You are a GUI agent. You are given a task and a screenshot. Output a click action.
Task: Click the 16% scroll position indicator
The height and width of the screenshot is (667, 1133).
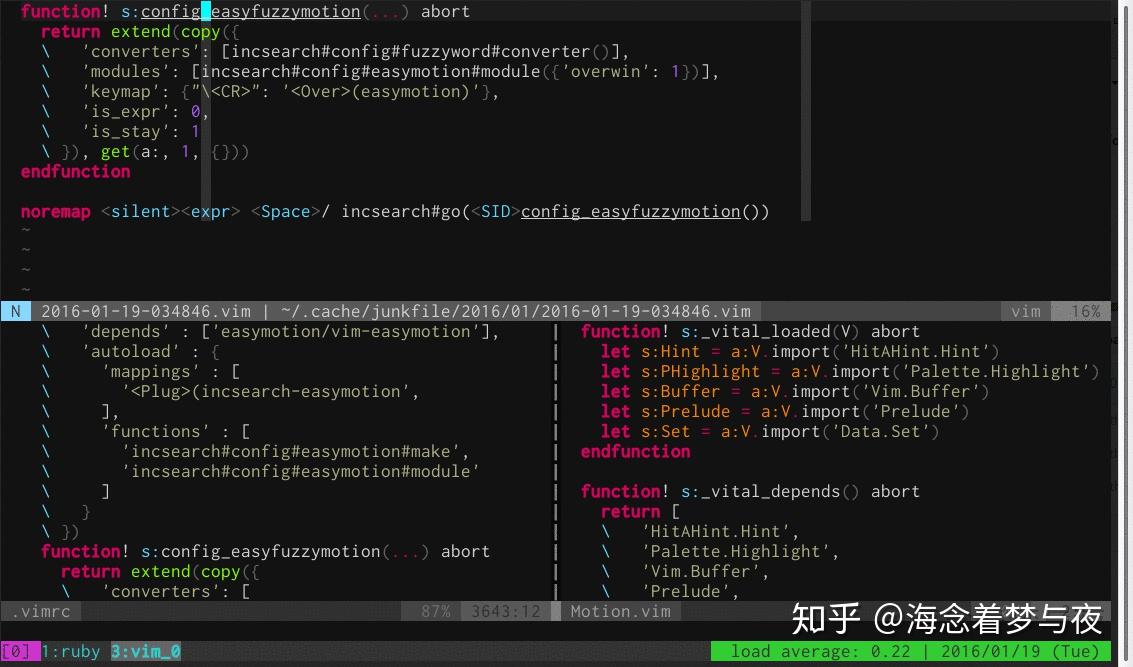(1083, 311)
